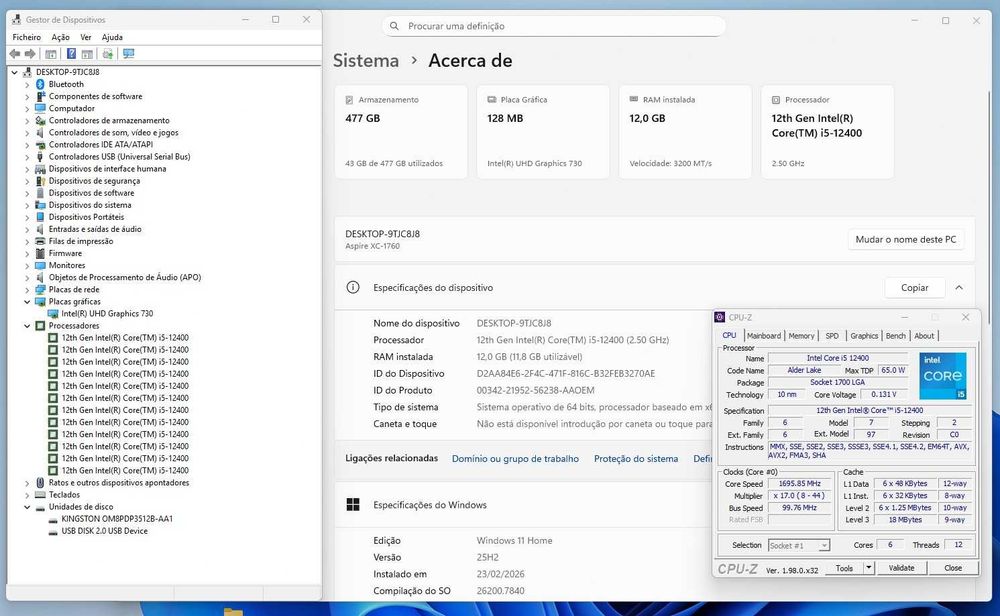The image size is (1000, 616).
Task: Click the Intel UHD Graphics 730 device icon
Action: pyautogui.click(x=53, y=314)
